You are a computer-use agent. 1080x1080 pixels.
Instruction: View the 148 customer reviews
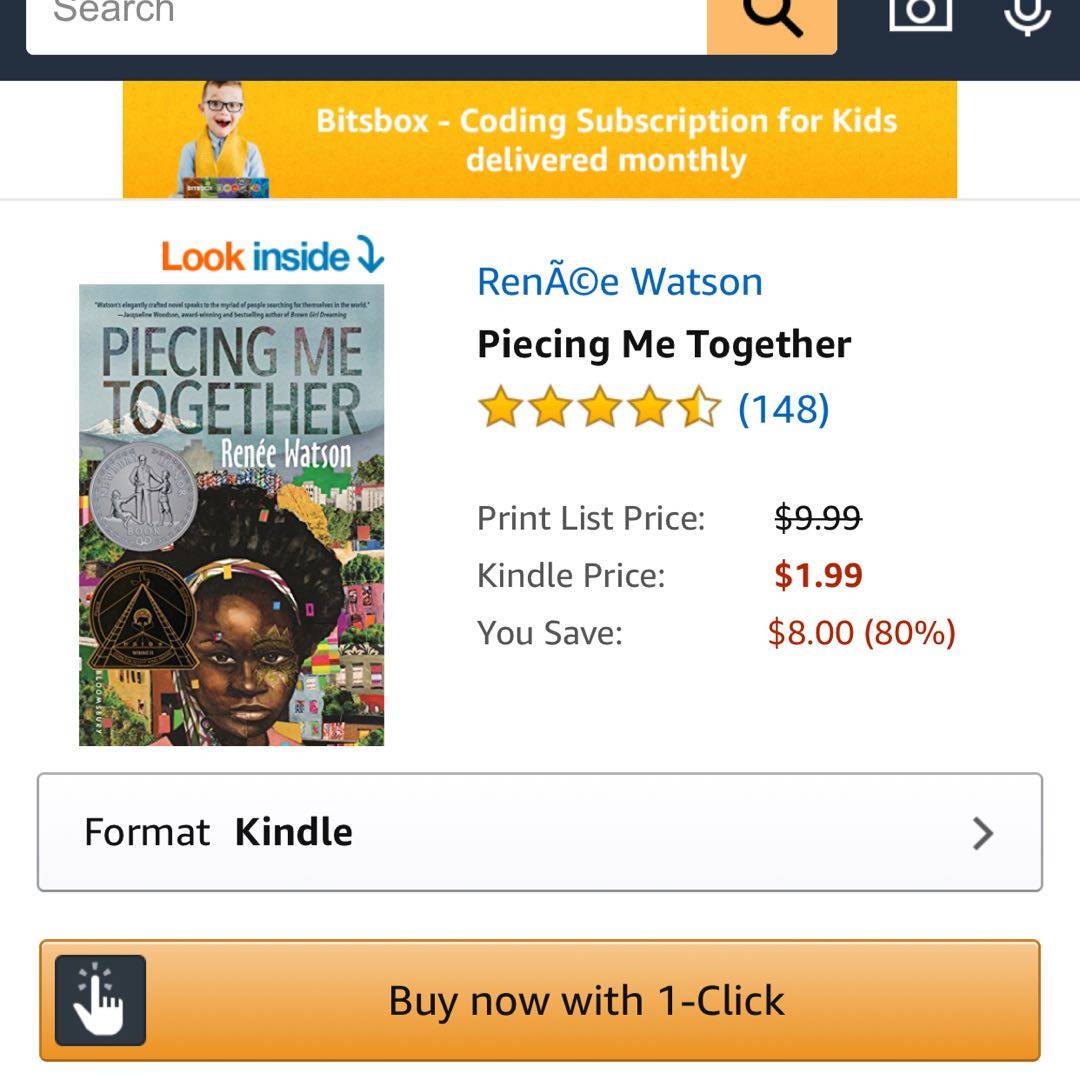point(783,409)
